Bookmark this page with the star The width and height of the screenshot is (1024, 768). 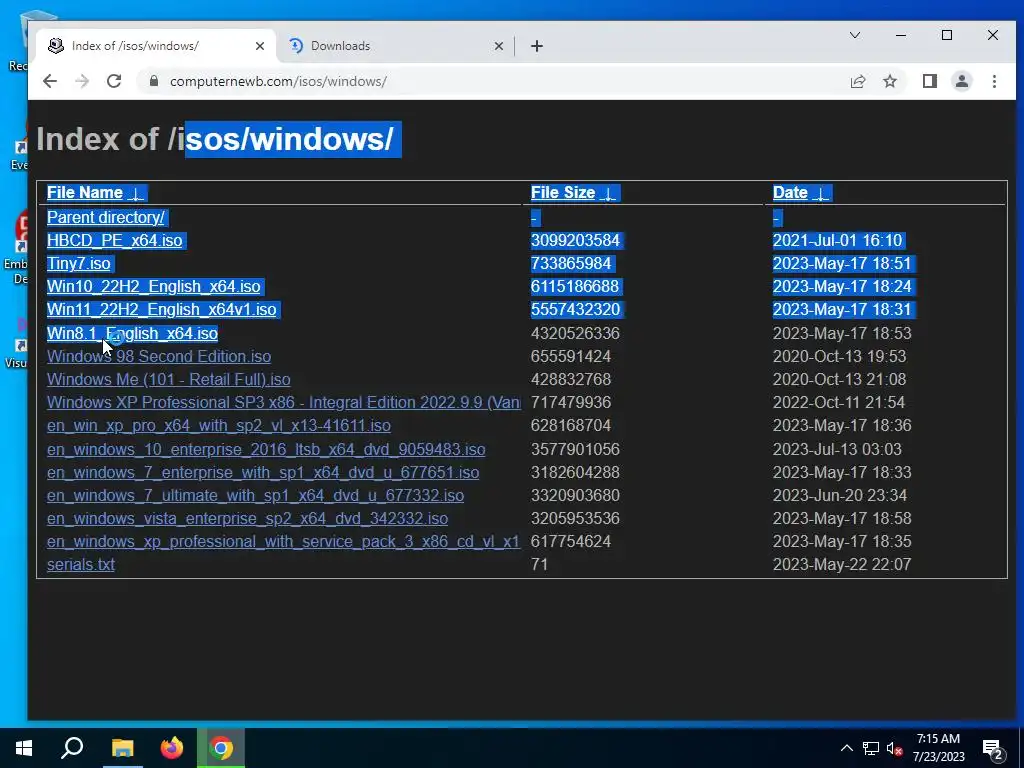pos(889,81)
